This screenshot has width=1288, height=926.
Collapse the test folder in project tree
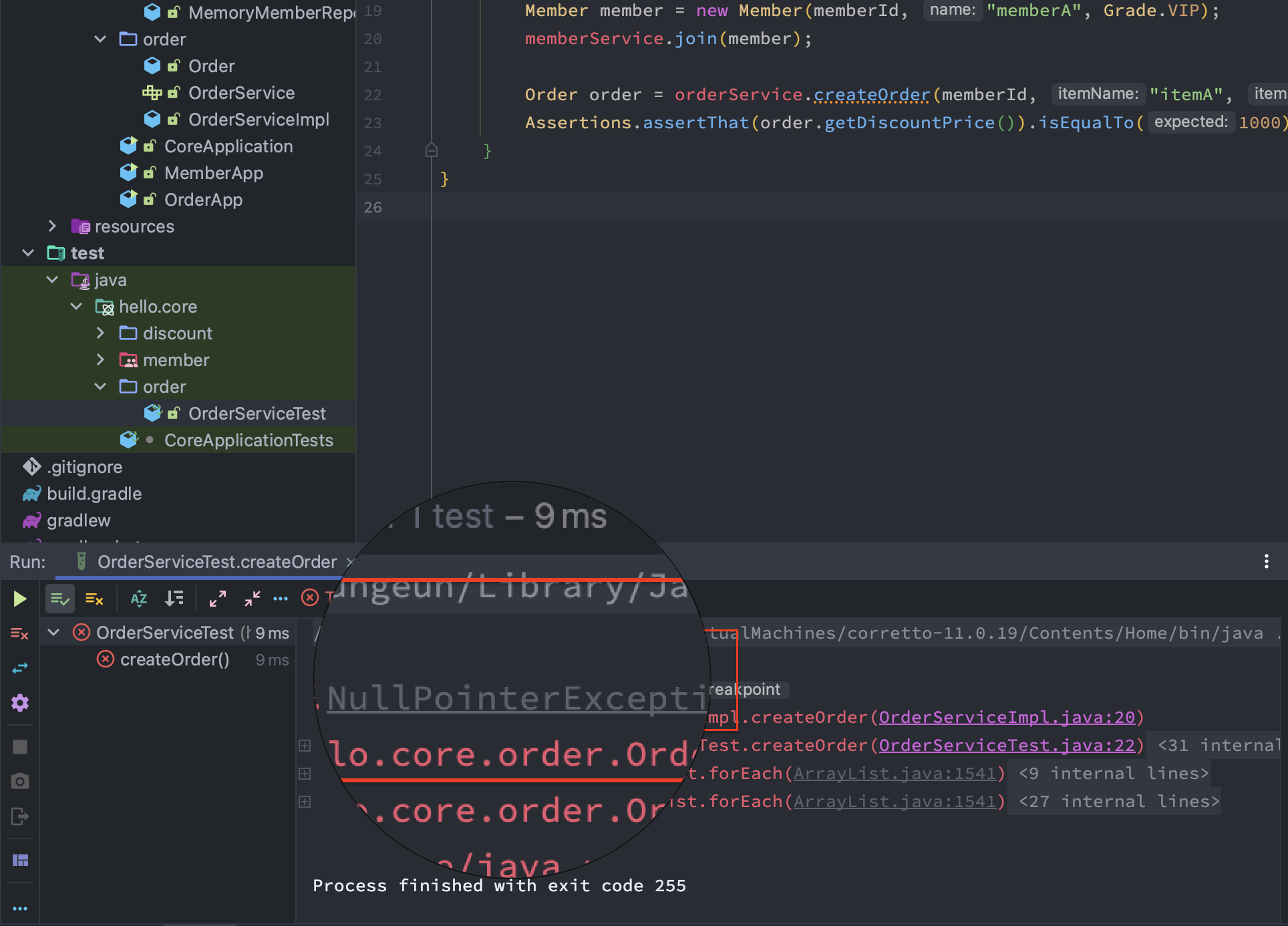[28, 253]
